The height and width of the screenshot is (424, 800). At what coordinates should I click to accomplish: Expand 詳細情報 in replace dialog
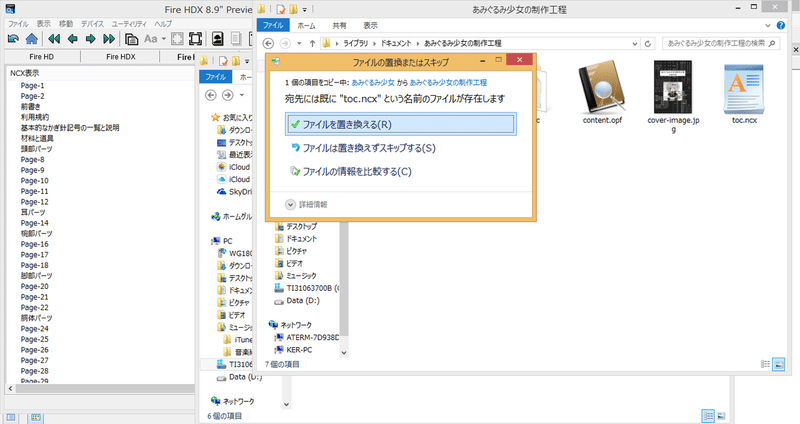click(x=306, y=205)
